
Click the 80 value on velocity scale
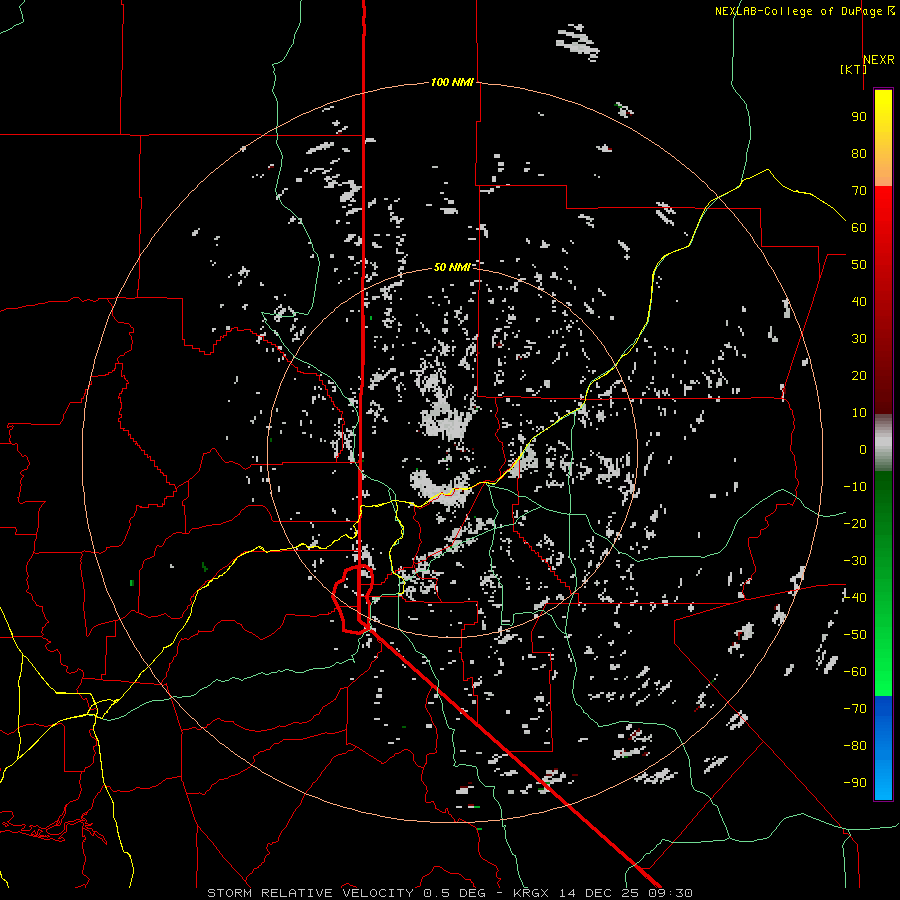click(859, 154)
